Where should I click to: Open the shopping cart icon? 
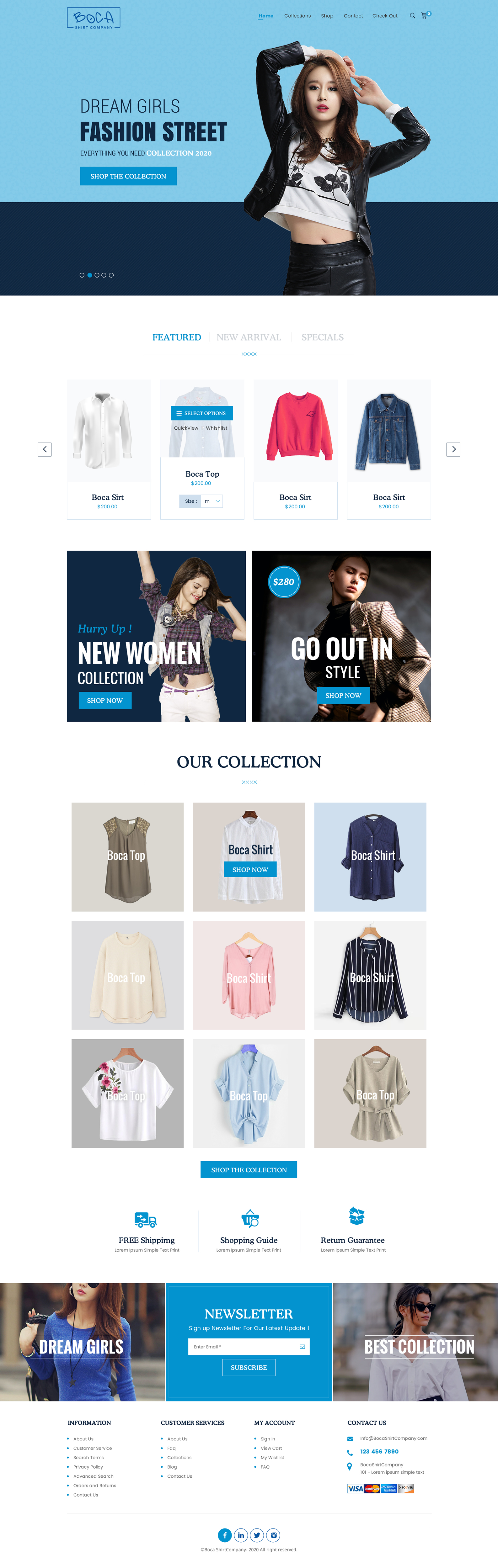tap(425, 15)
